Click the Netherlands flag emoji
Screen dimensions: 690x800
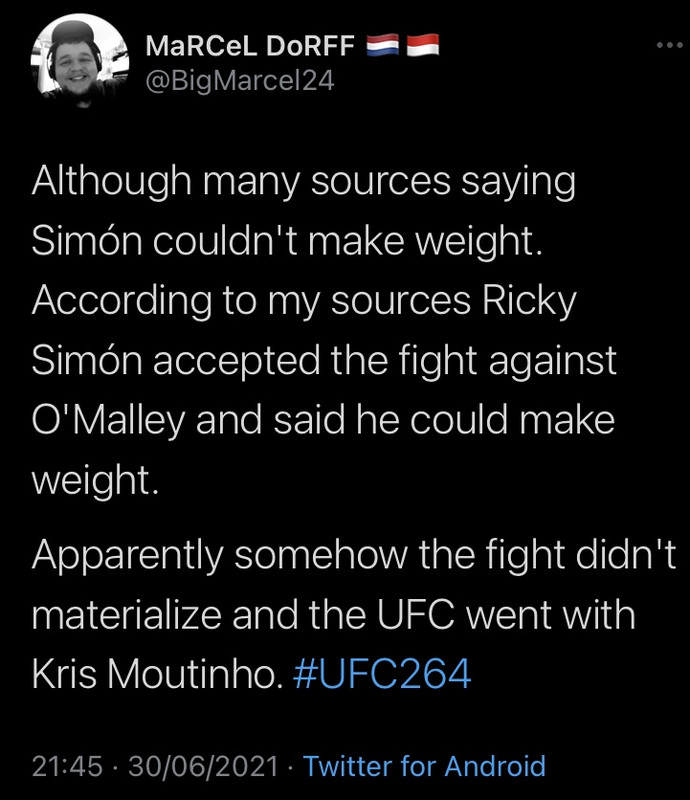382,45
